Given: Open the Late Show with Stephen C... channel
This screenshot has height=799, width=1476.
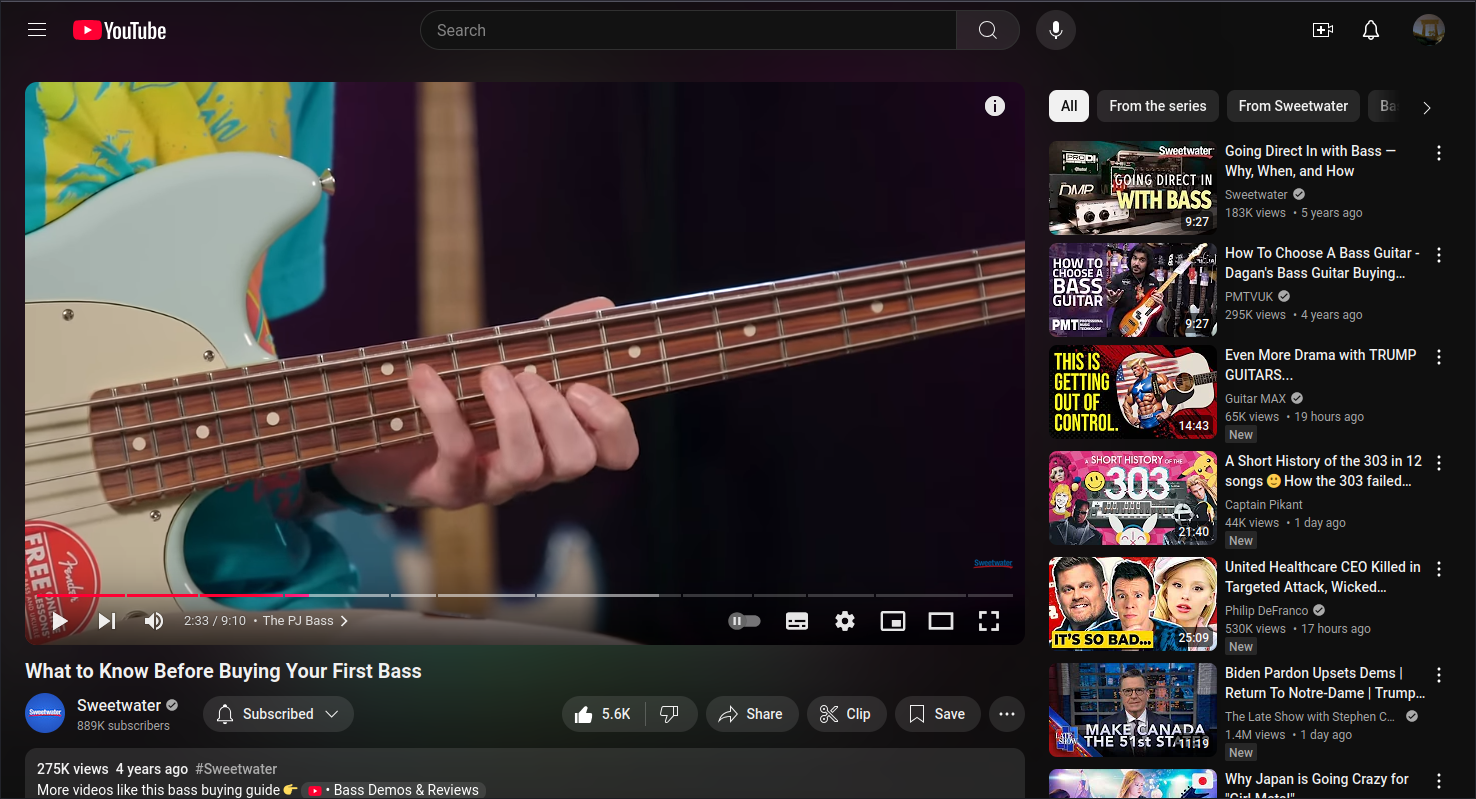Looking at the screenshot, I should [1310, 717].
